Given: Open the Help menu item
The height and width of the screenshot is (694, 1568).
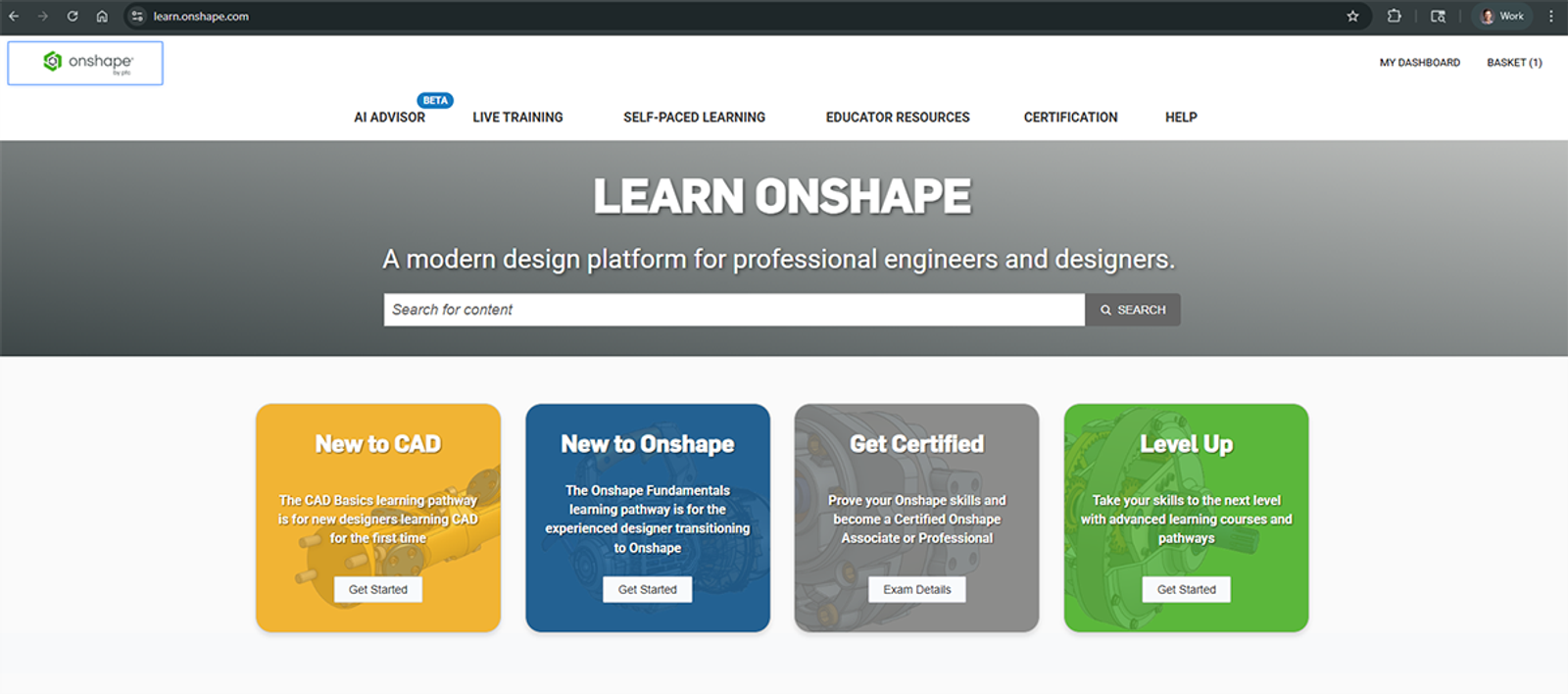Looking at the screenshot, I should pos(1181,117).
